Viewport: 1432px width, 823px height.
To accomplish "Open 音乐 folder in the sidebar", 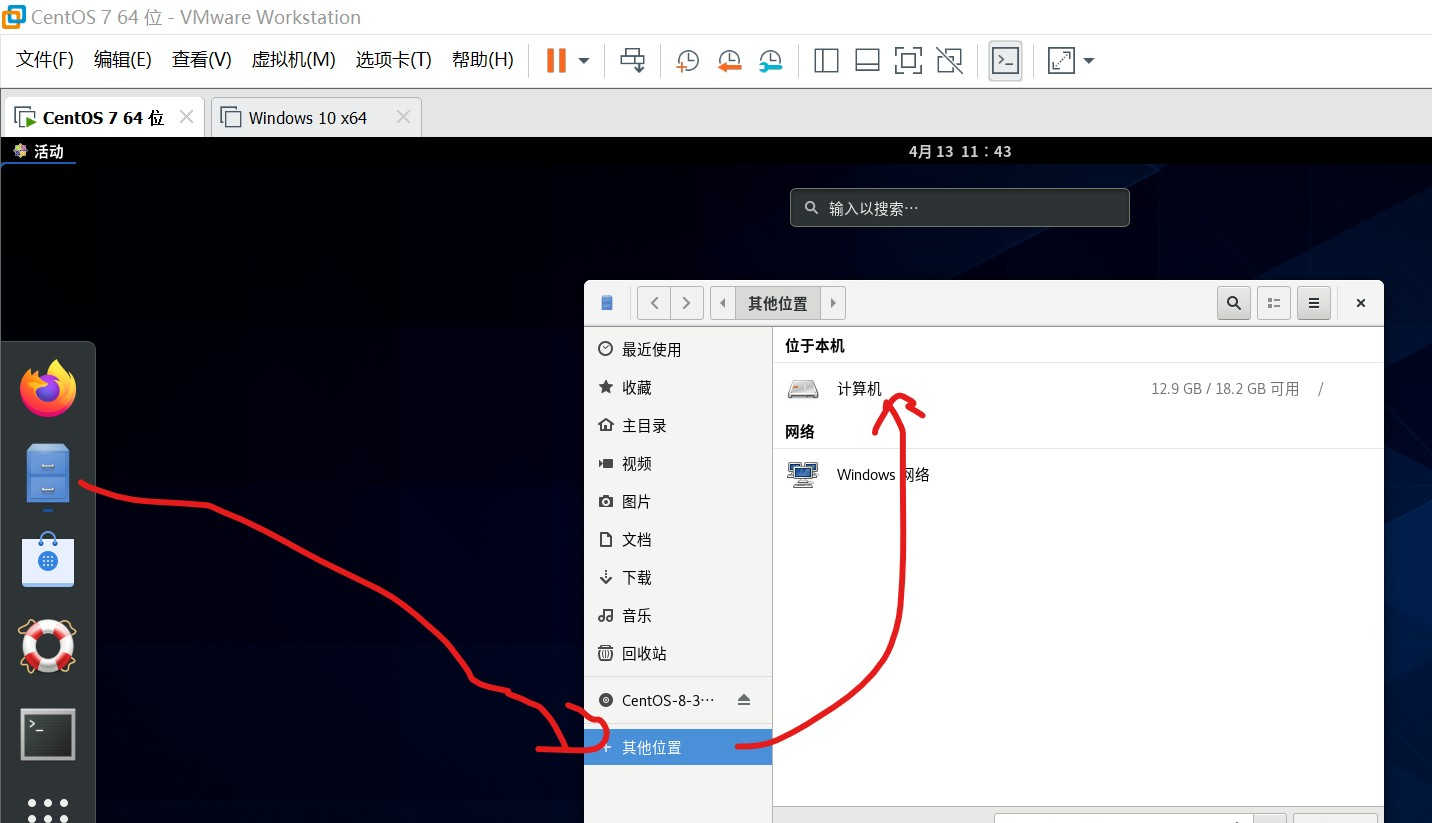I will (x=678, y=615).
